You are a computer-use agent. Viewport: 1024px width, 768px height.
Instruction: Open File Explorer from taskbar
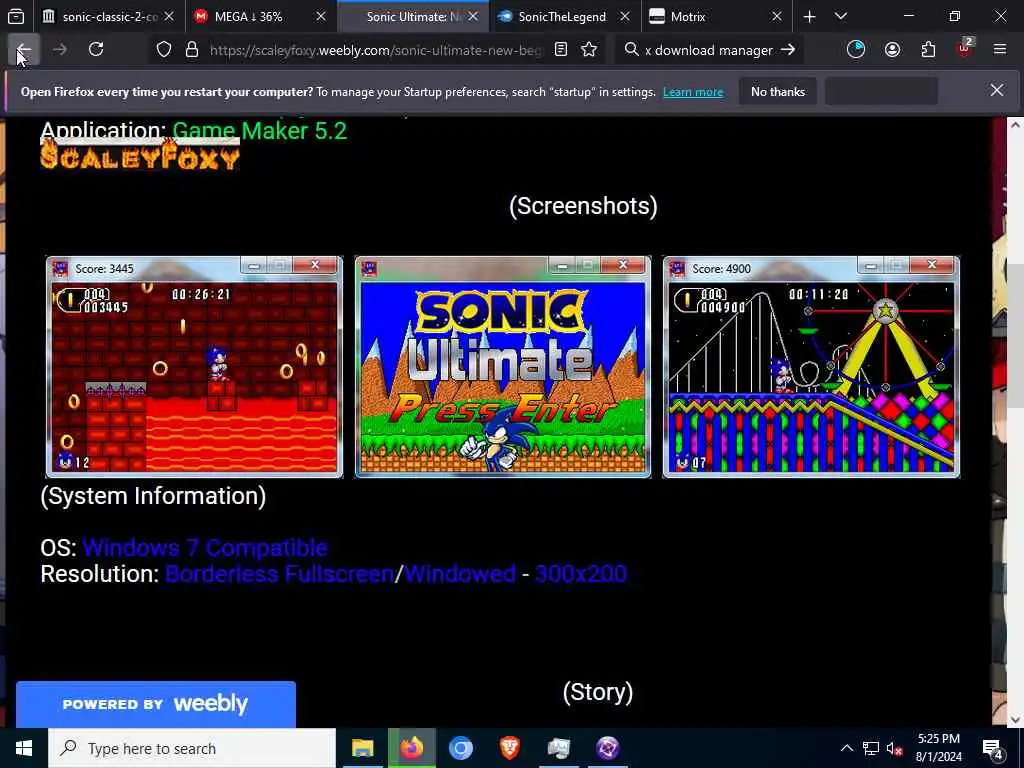[x=362, y=748]
